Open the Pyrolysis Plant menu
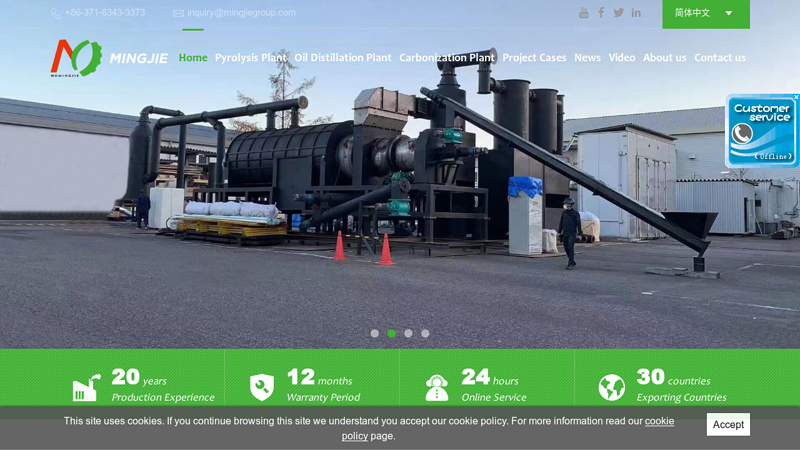The width and height of the screenshot is (800, 450). [x=251, y=58]
